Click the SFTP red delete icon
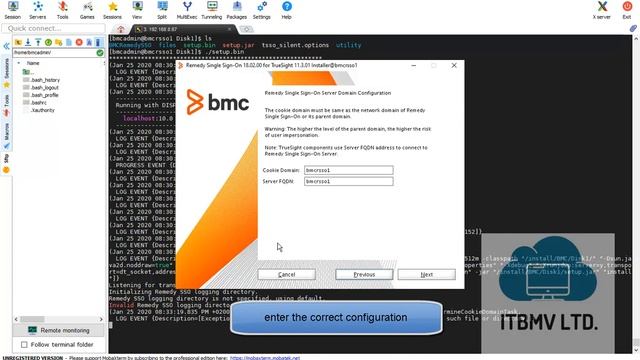Image resolution: width=640 pixels, height=360 pixels. tap(79, 42)
